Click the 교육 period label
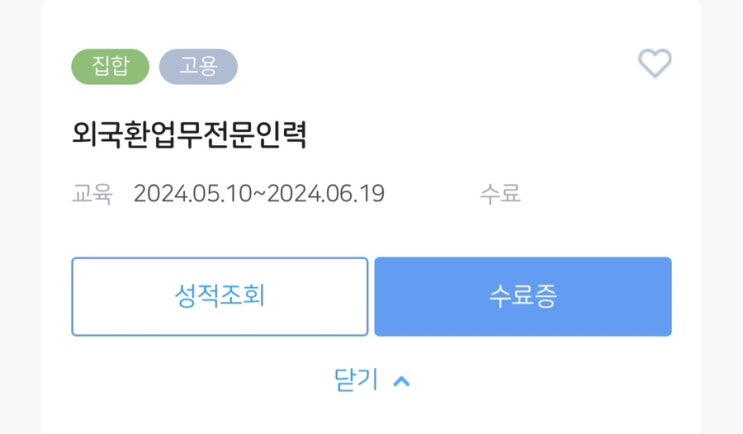This screenshot has width=743, height=434. click(x=92, y=193)
